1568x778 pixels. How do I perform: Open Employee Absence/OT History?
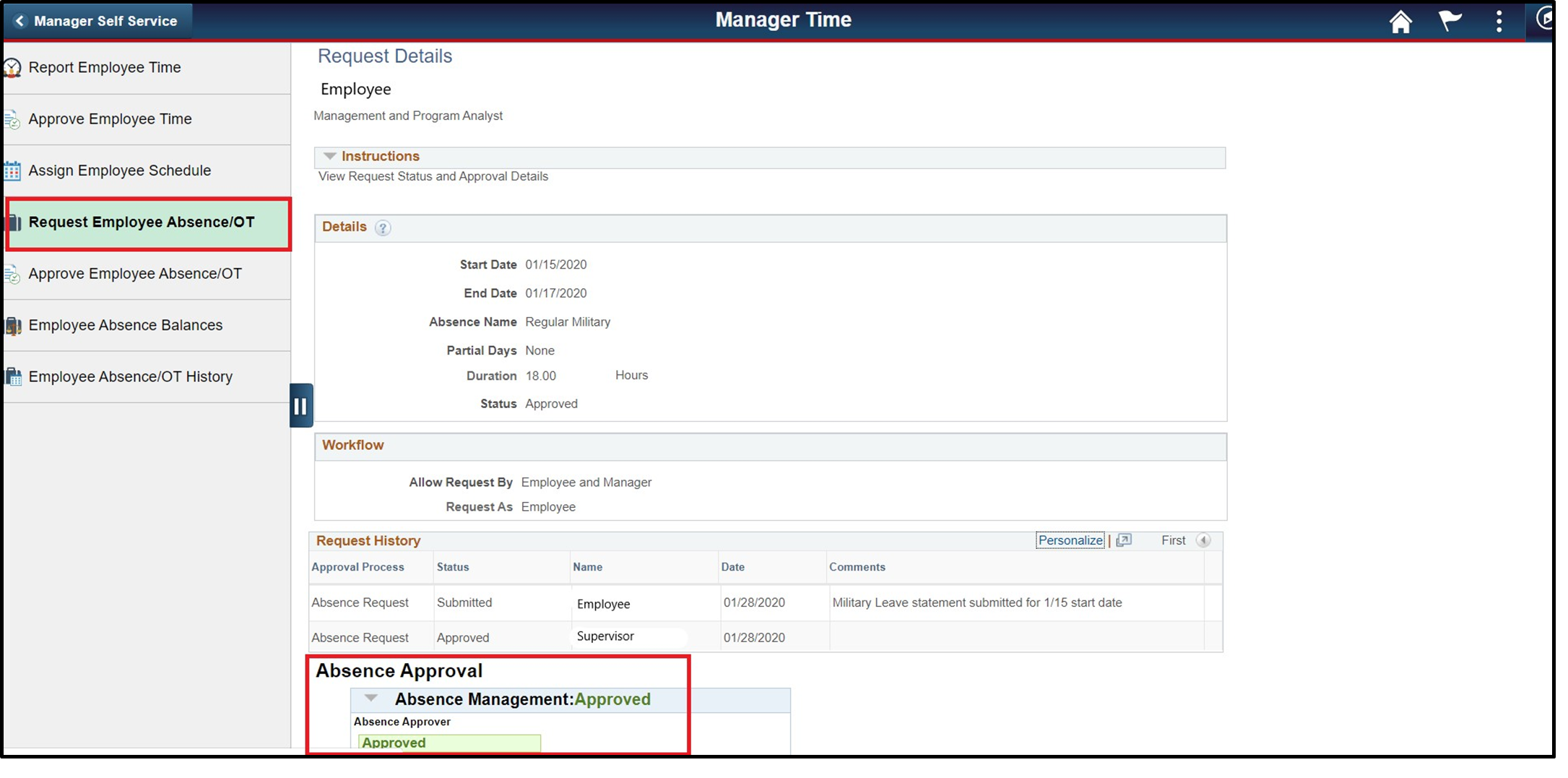[x=131, y=376]
